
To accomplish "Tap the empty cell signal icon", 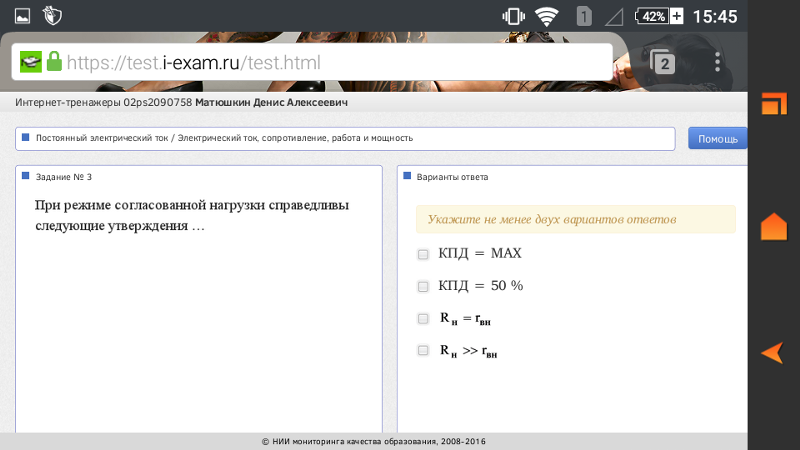I will (x=614, y=17).
